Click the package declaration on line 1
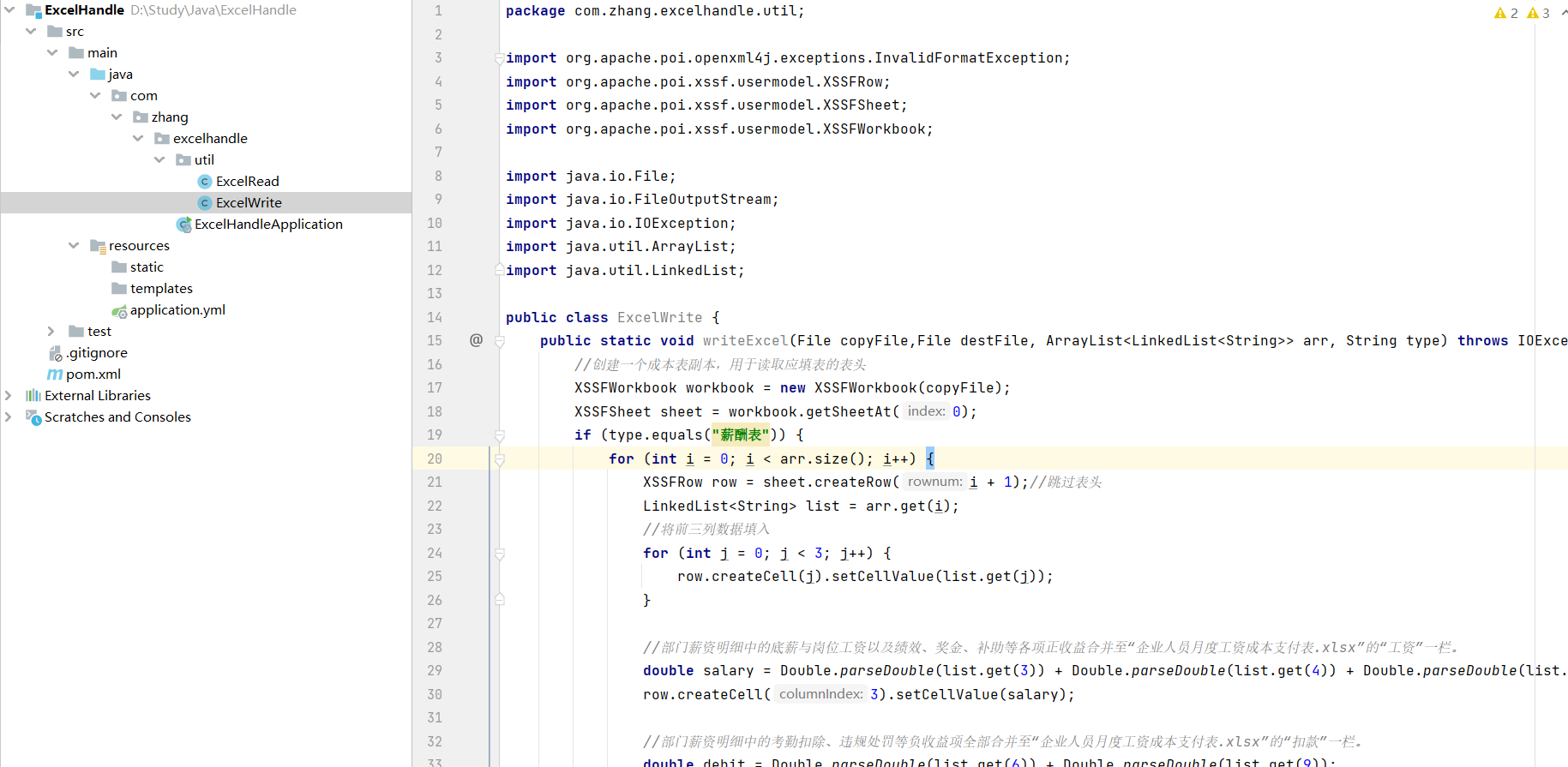Image resolution: width=1568 pixels, height=767 pixels. coord(655,11)
